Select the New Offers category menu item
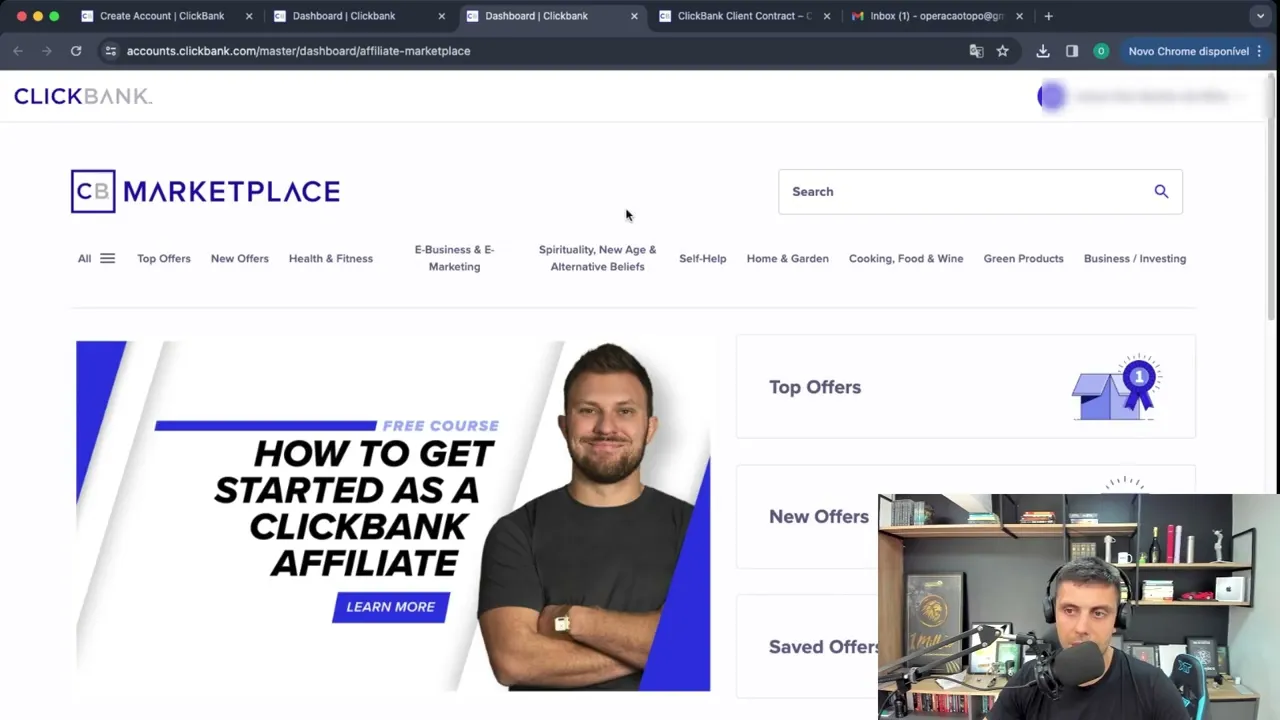The height and width of the screenshot is (720, 1280). pyautogui.click(x=240, y=258)
